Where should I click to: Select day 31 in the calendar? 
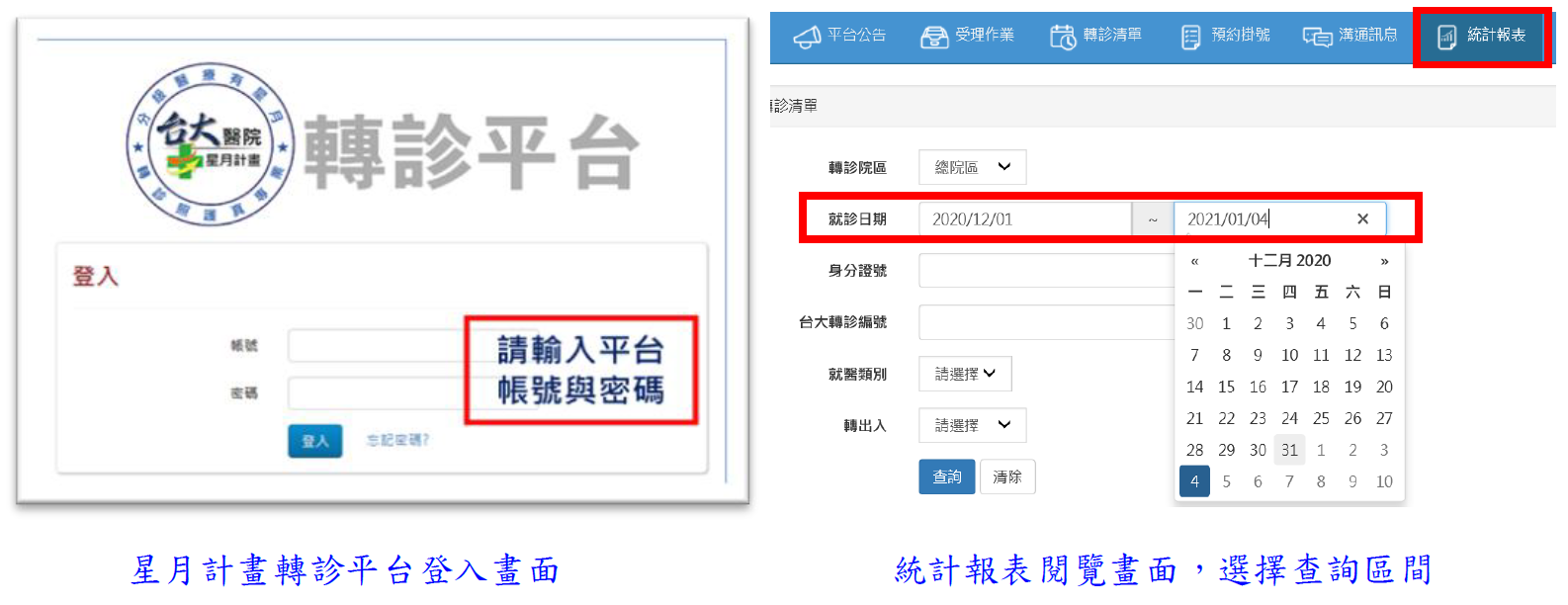pos(1289,450)
